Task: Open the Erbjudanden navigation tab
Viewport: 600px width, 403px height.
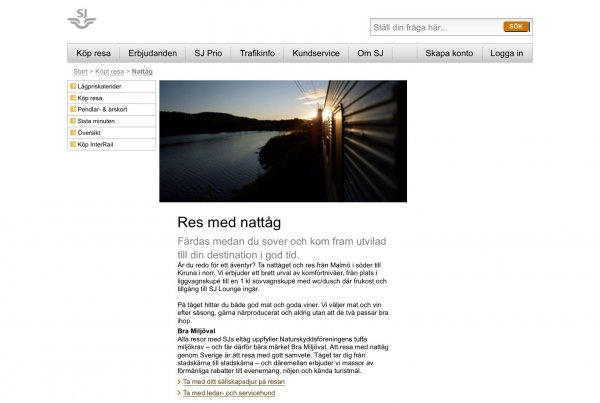Action: (152, 53)
